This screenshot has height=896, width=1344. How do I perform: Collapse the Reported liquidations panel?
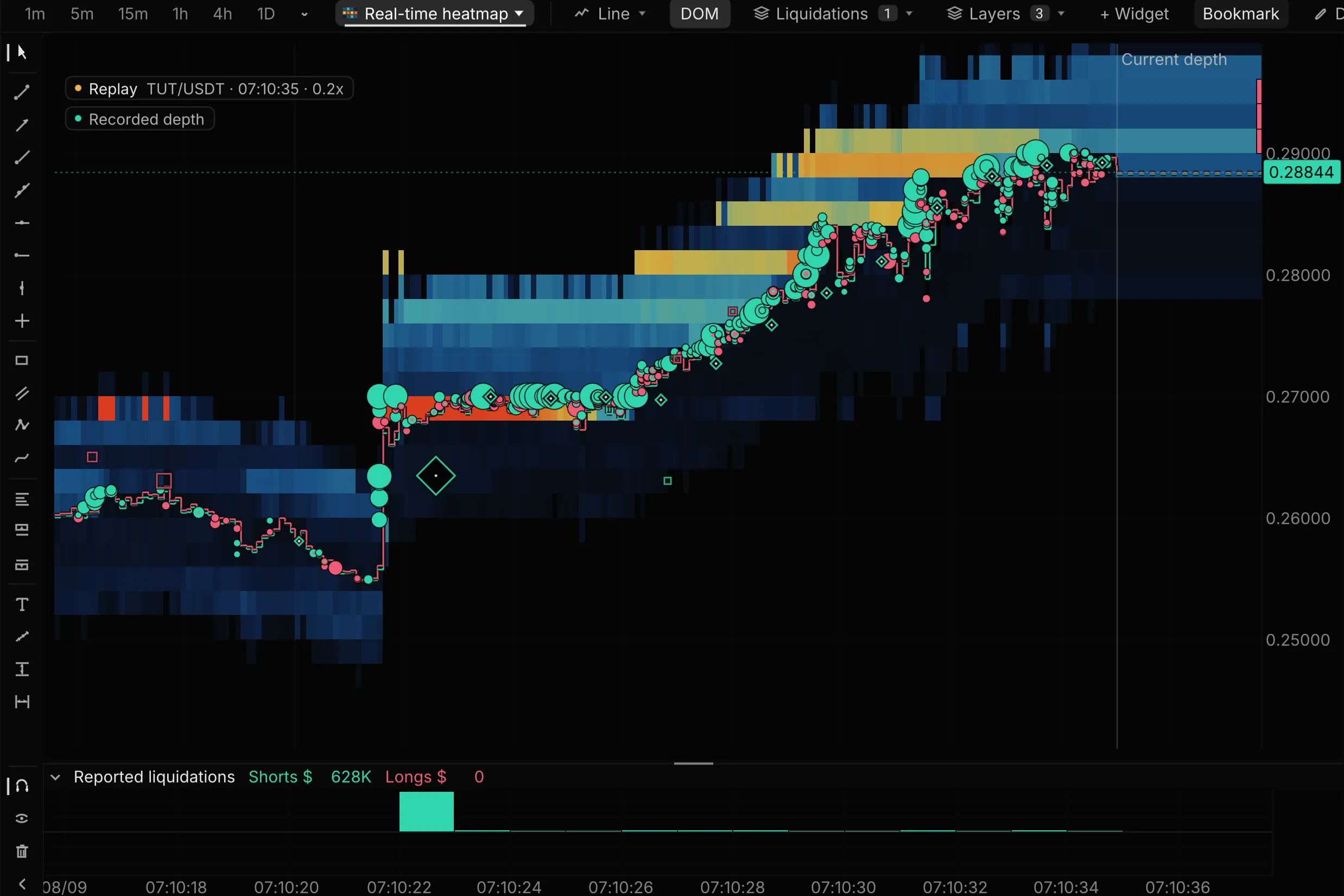coord(55,777)
